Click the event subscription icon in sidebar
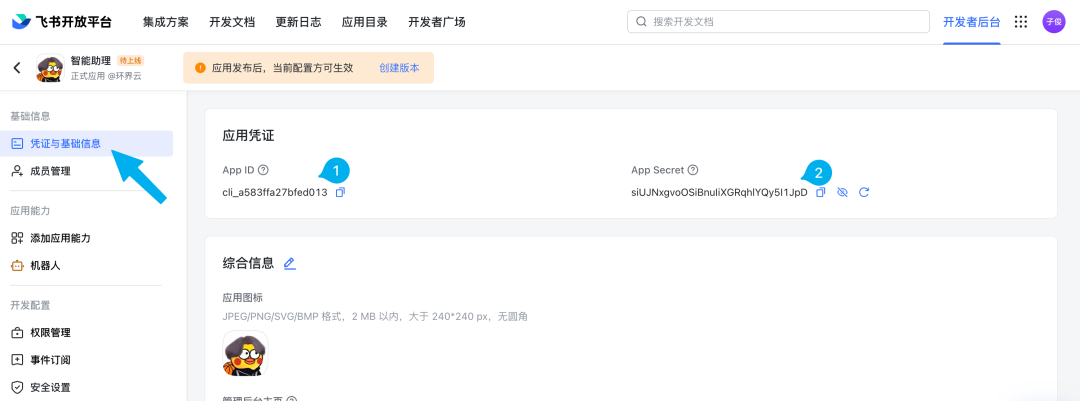 click(x=18, y=360)
